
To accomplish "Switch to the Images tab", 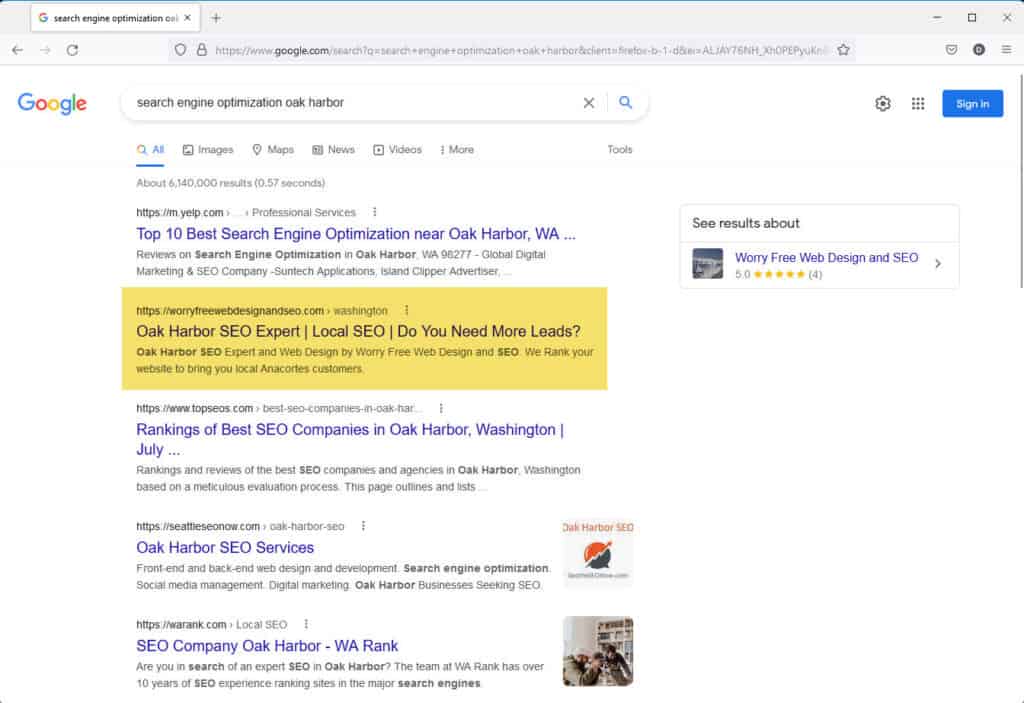I will point(208,150).
